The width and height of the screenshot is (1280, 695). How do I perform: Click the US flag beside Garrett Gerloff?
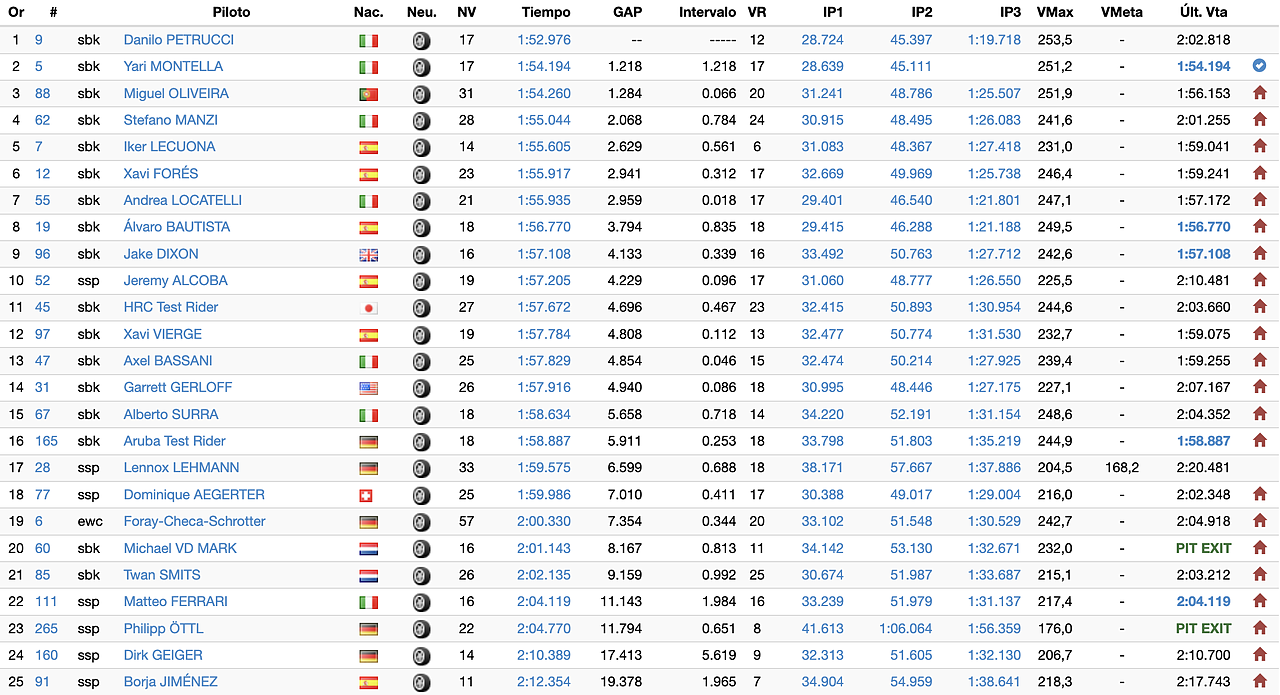pyautogui.click(x=369, y=387)
